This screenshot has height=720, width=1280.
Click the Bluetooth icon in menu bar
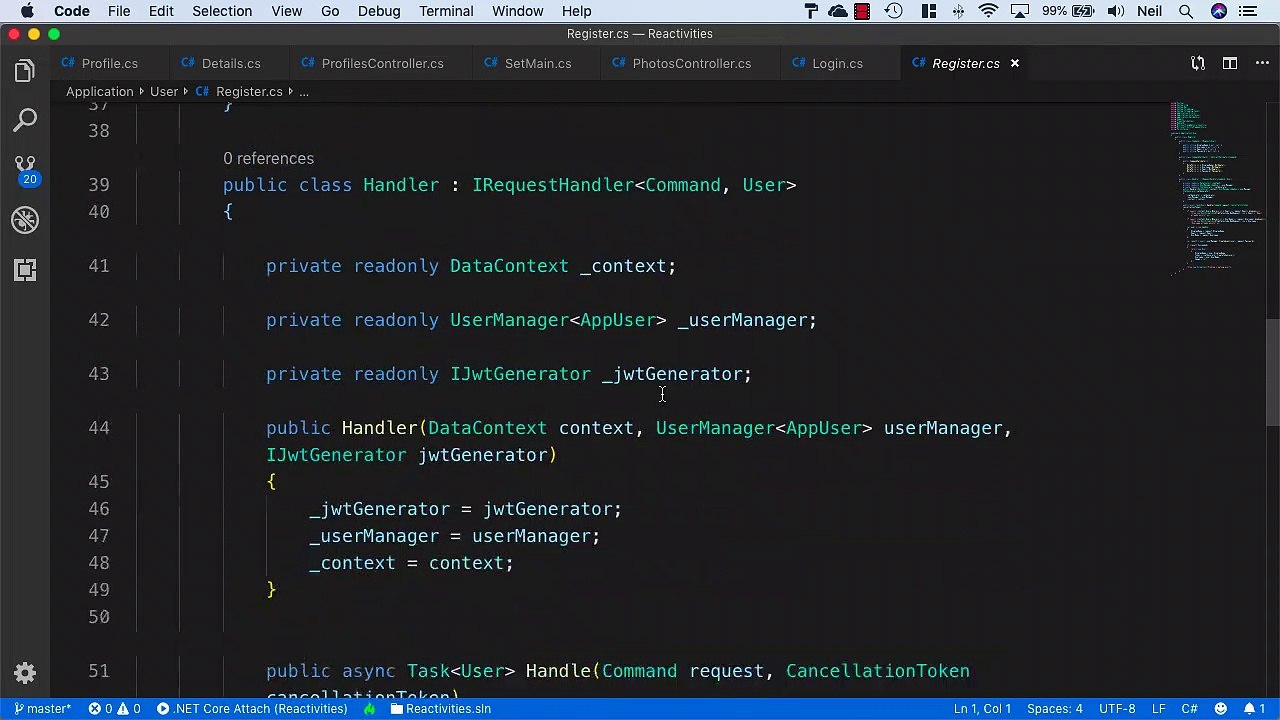(x=959, y=11)
